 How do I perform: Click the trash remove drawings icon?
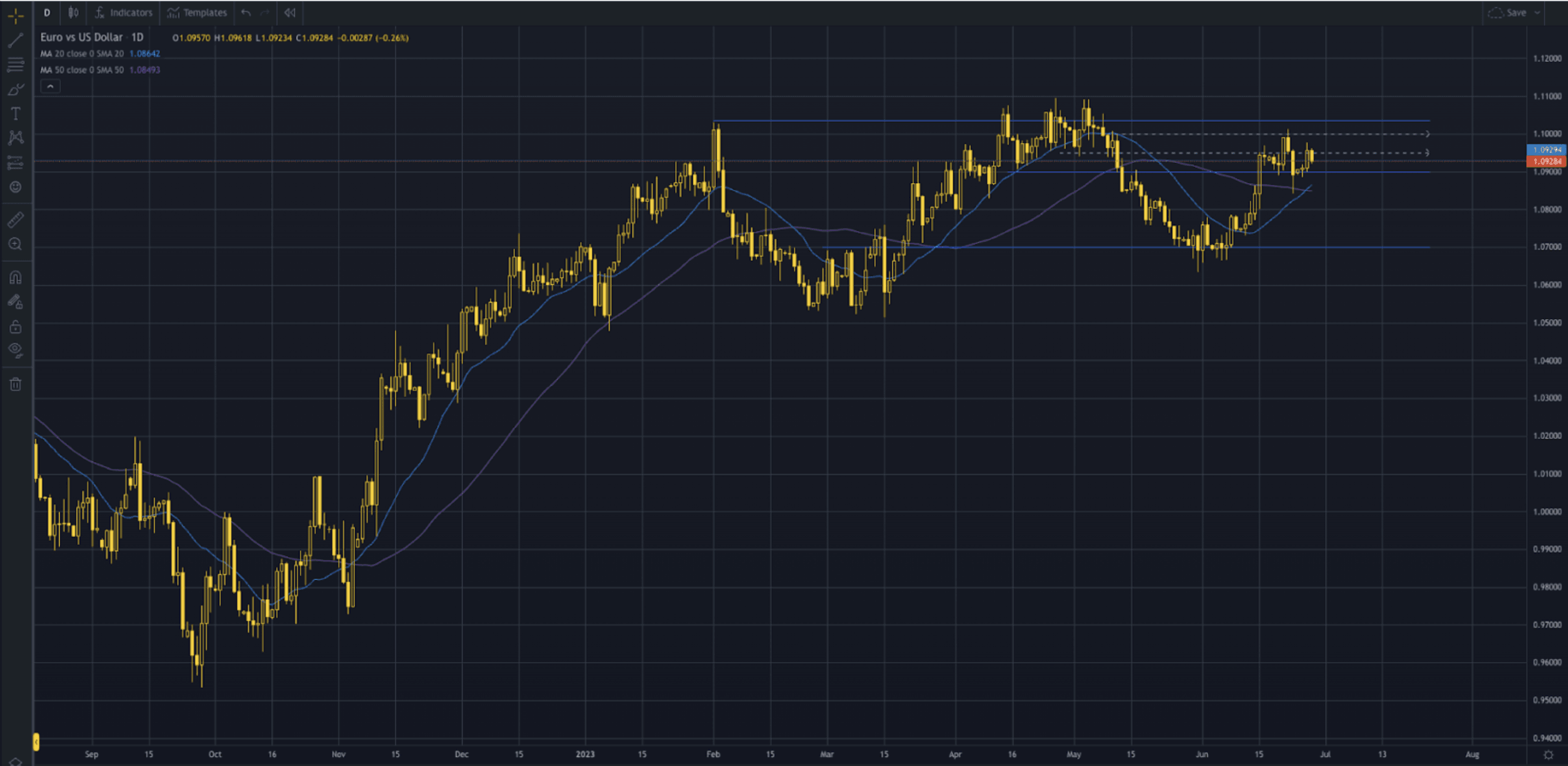pyautogui.click(x=16, y=384)
